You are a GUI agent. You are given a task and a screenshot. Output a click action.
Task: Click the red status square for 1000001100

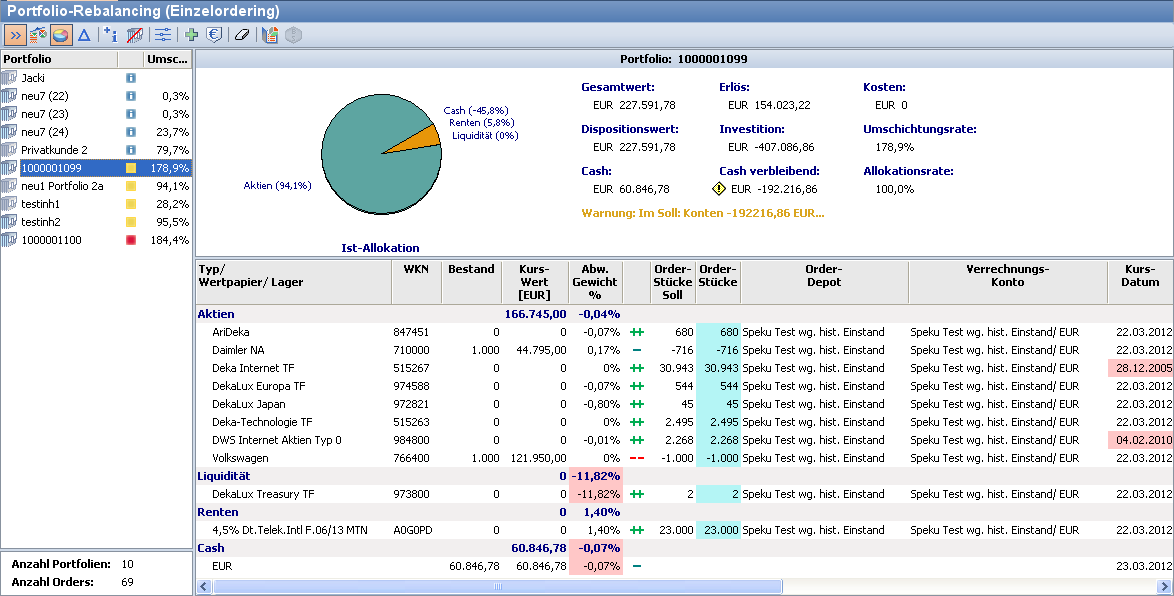click(x=130, y=240)
